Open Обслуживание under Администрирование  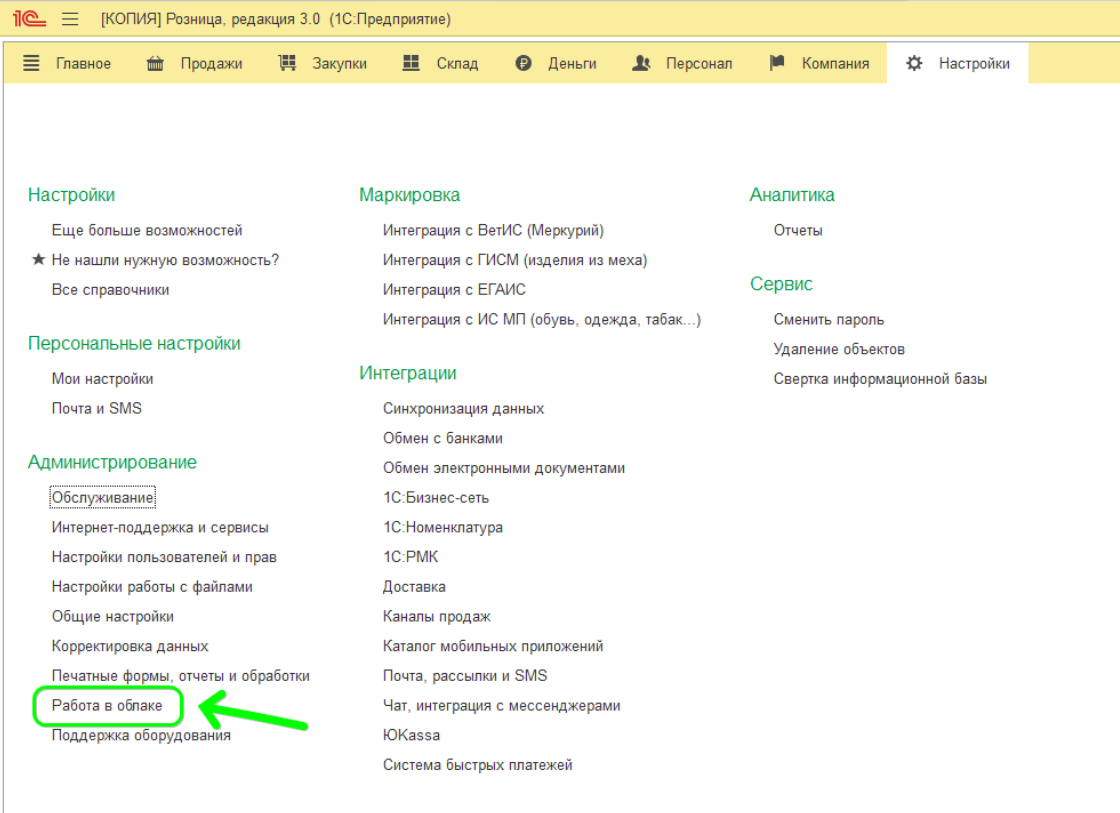pyautogui.click(x=102, y=498)
